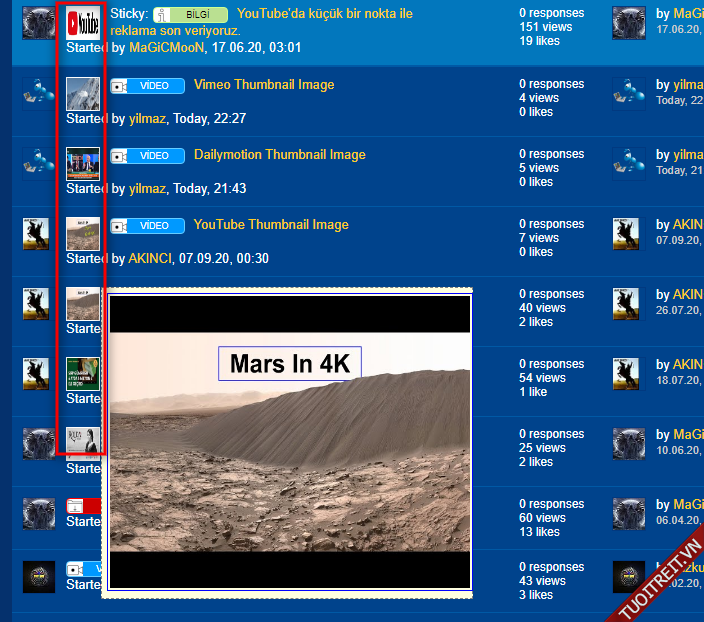This screenshot has width=704, height=622.
Task: Click left avatar of the Vimeo thread row
Action: 38,93
